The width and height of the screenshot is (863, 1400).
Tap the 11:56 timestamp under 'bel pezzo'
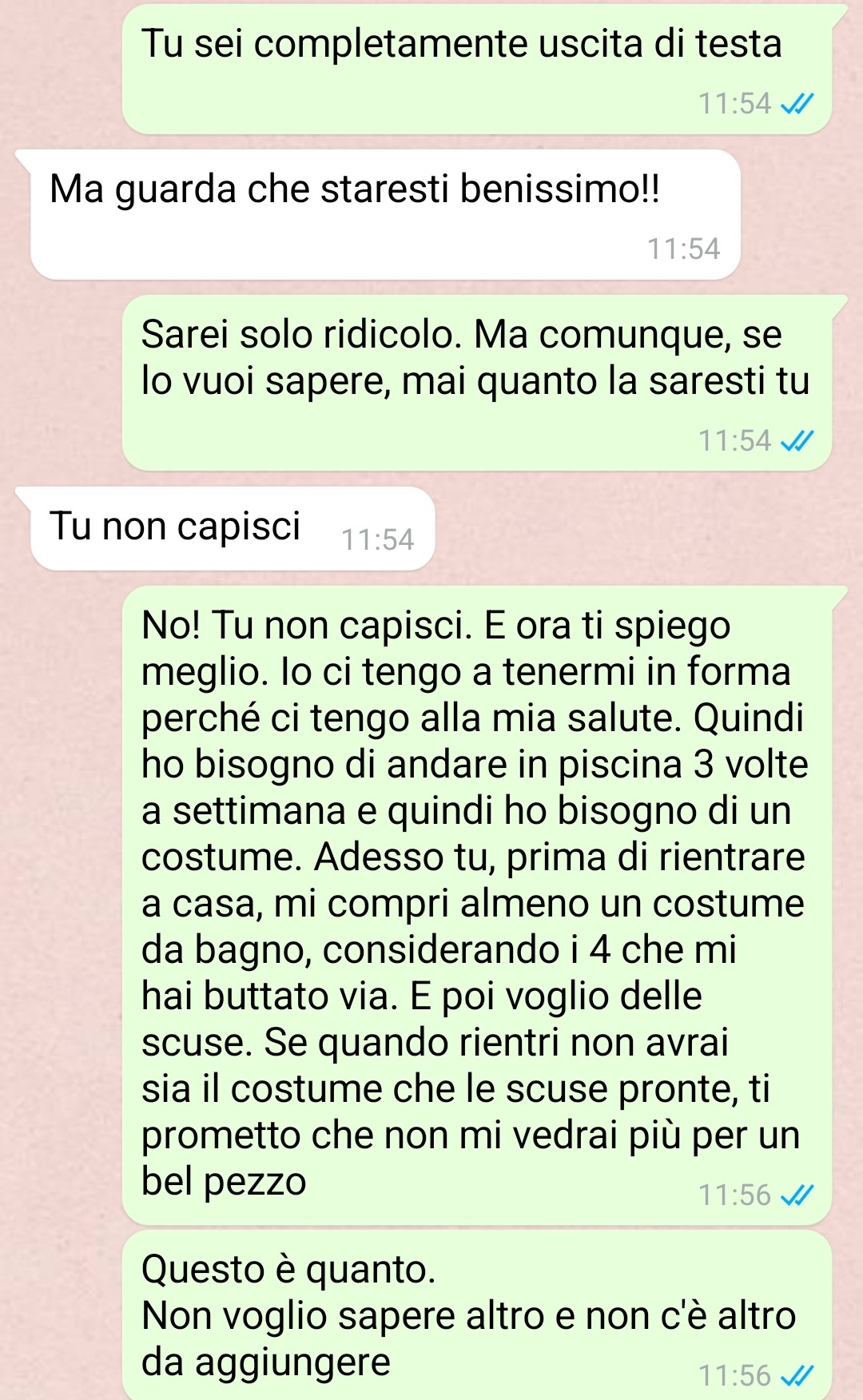click(734, 1195)
